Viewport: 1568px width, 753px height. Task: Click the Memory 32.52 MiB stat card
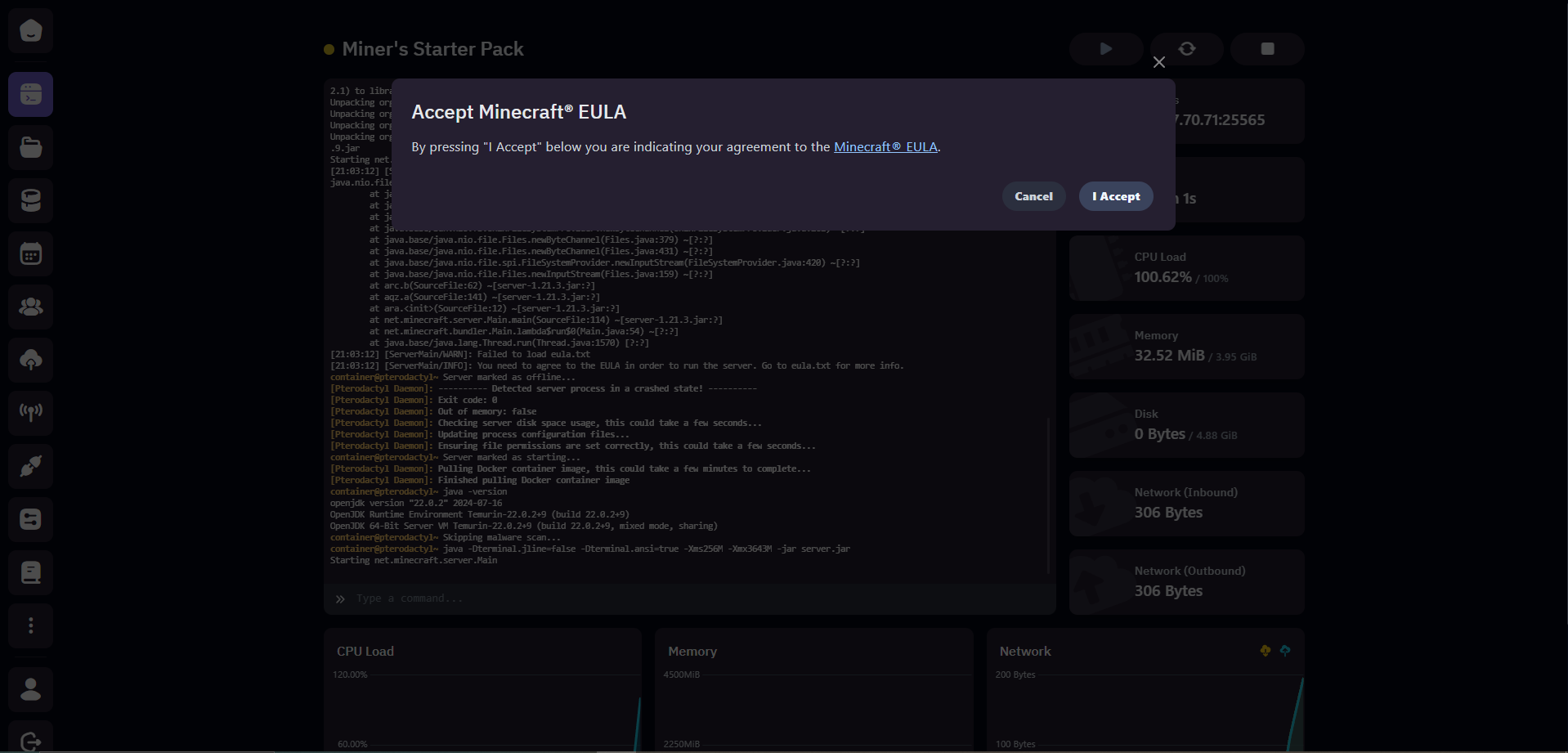coord(1186,347)
